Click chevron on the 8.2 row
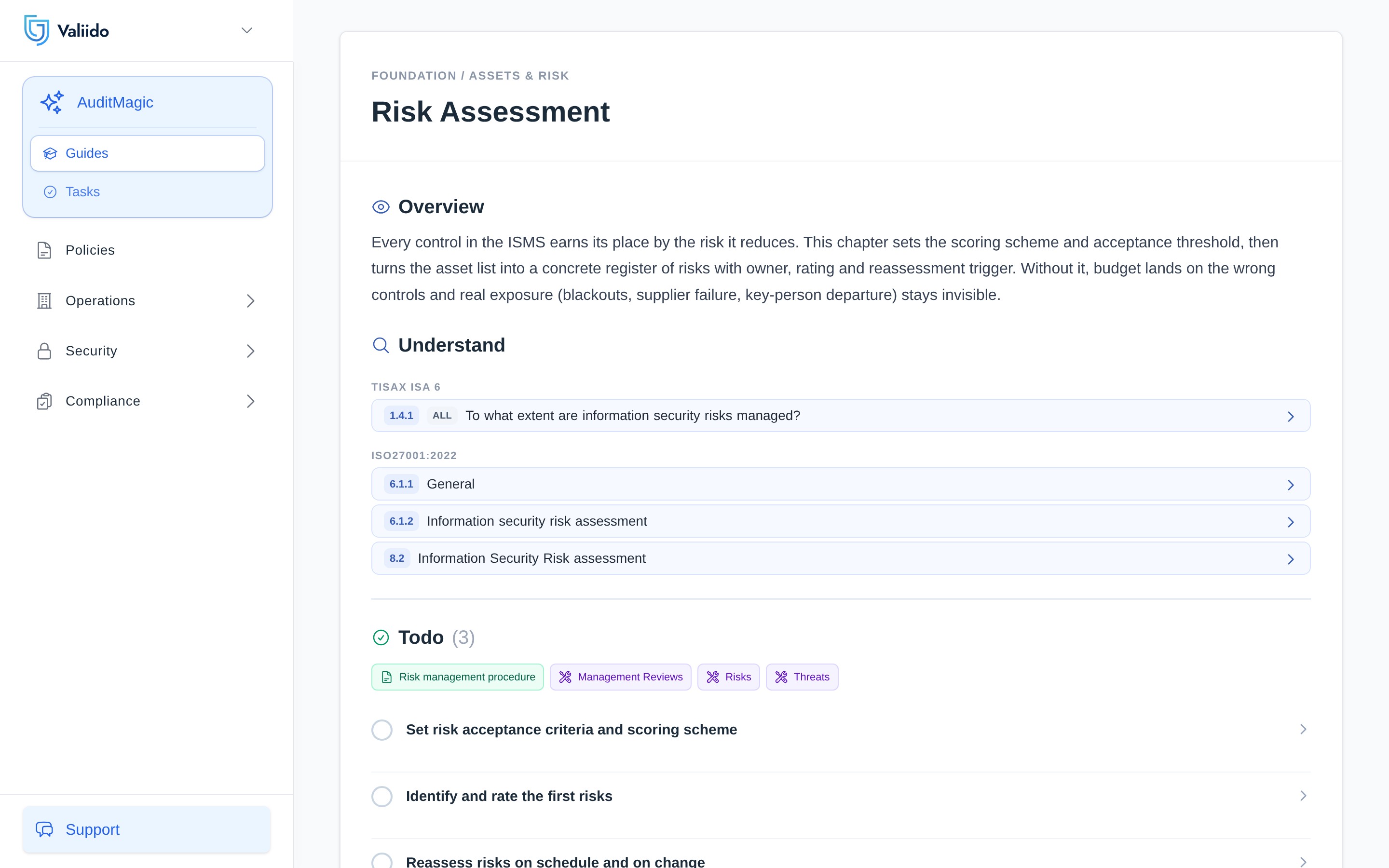Screen dimensions: 1389x868 [1290, 559]
